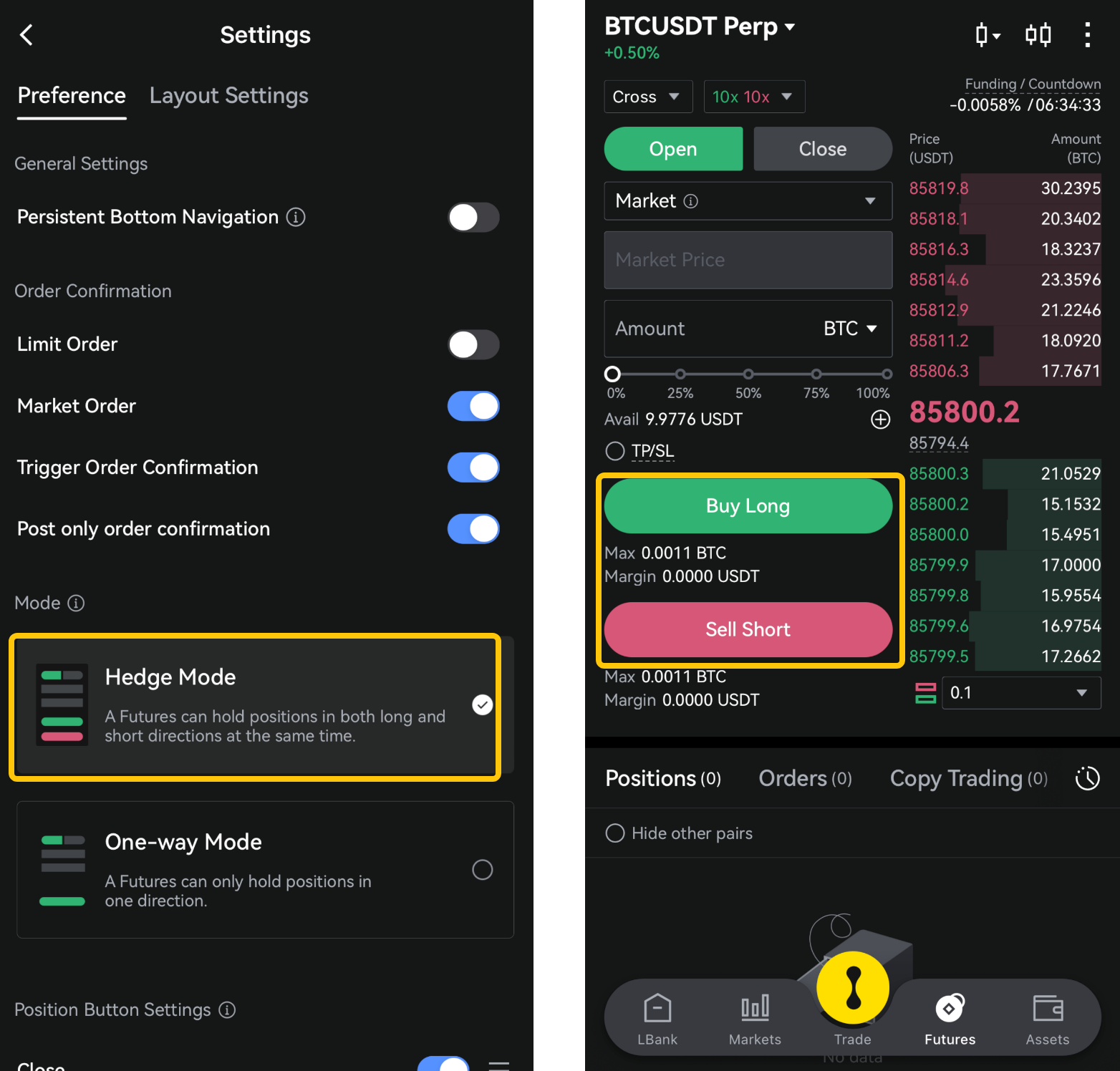Open the order history clock icon
Screen dimensions: 1120x1071
coord(1087,778)
